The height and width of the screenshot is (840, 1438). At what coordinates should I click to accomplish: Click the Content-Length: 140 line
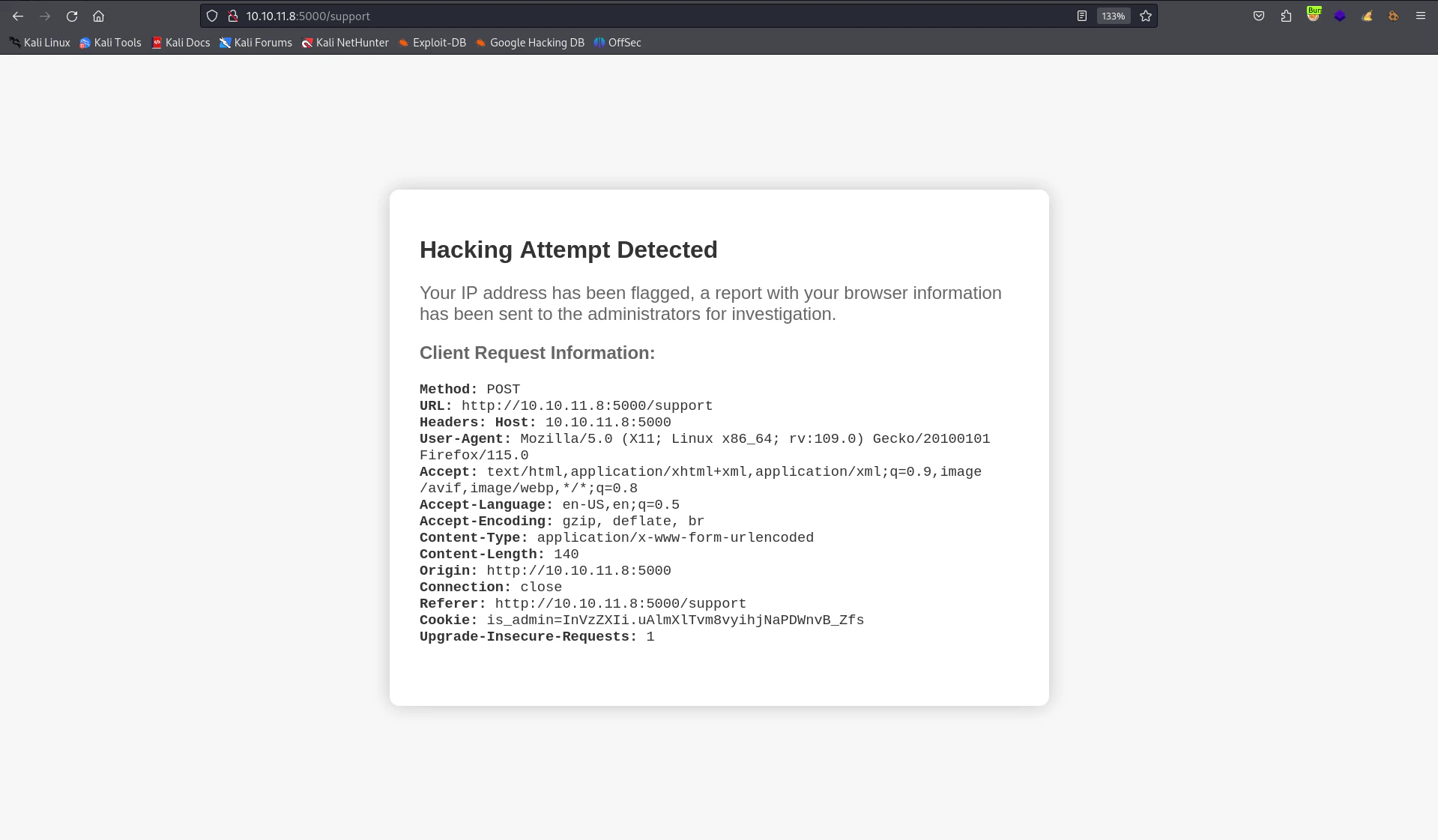click(499, 554)
